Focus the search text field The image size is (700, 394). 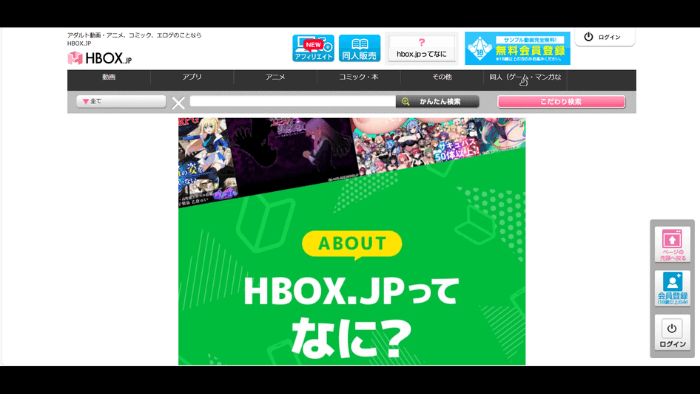click(293, 101)
